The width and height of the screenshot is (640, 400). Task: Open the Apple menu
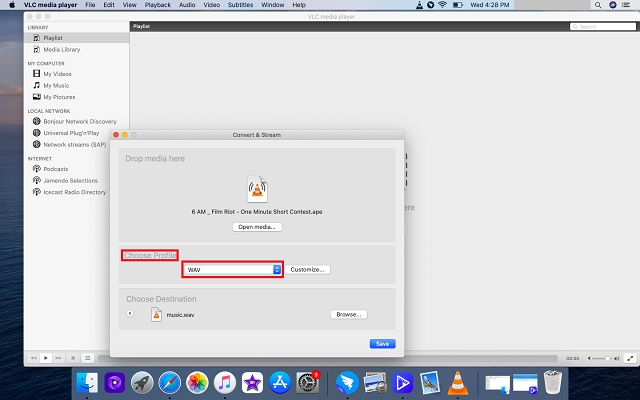pyautogui.click(x=12, y=5)
